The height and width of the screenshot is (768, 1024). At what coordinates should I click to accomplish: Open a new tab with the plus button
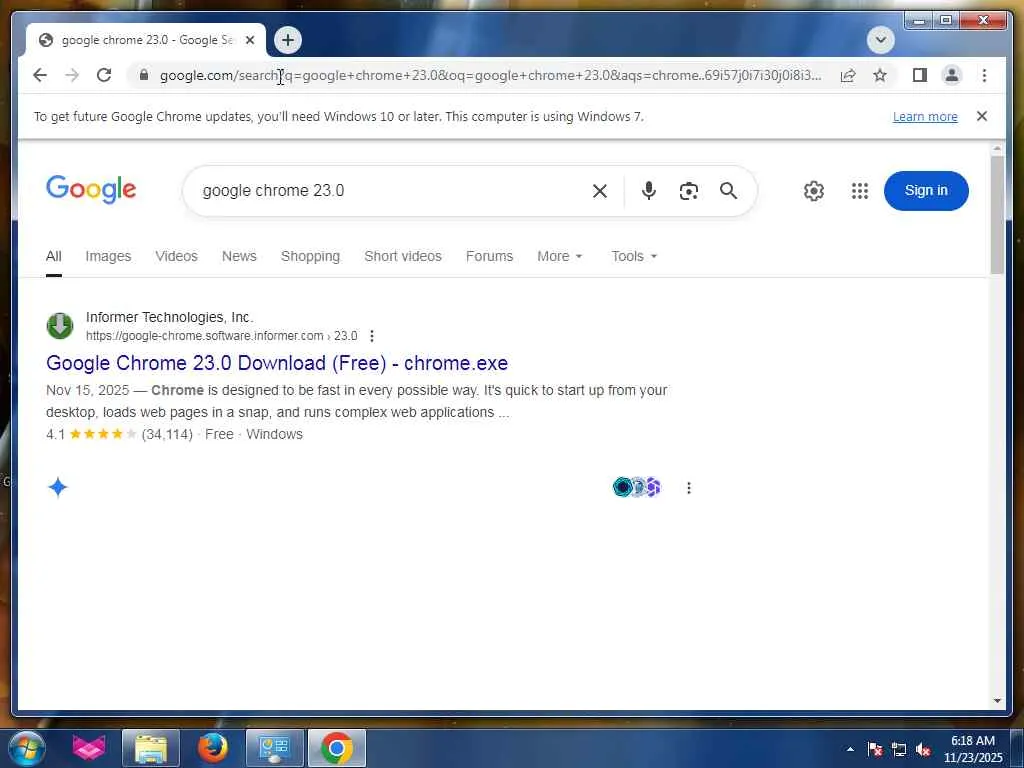click(287, 40)
